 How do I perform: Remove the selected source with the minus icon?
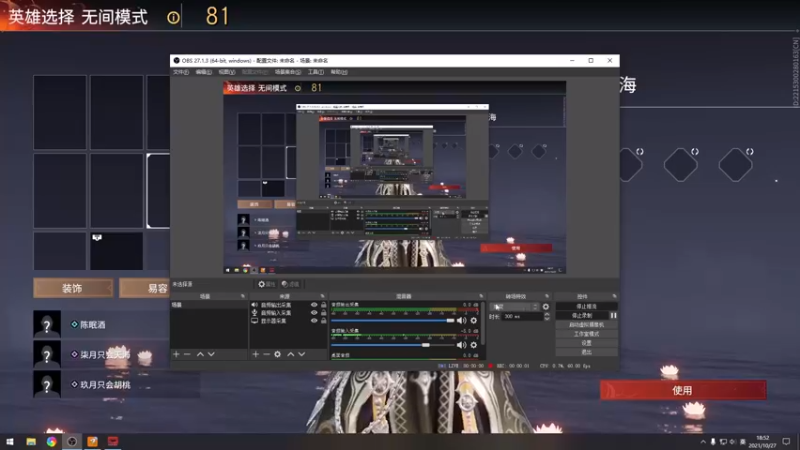[266, 354]
